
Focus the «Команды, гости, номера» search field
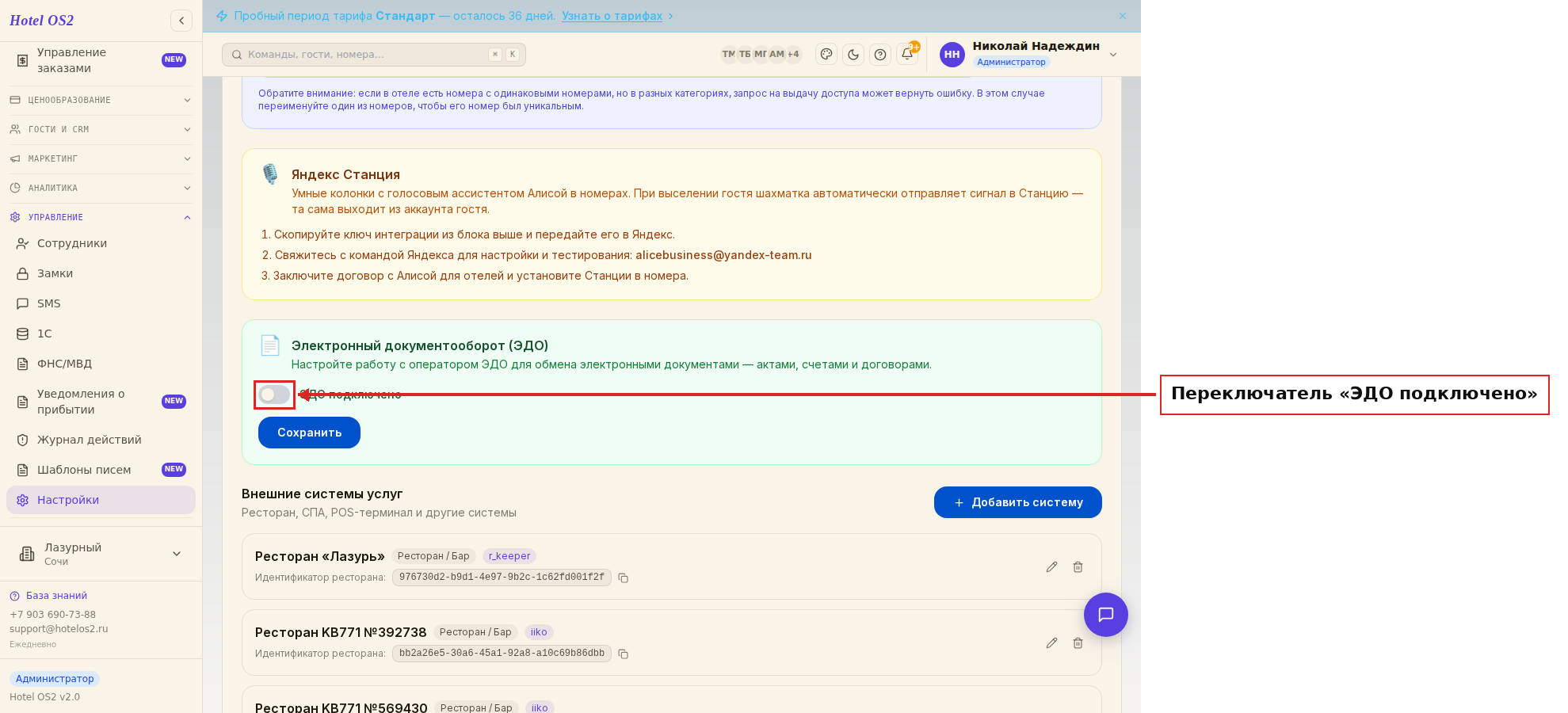click(x=374, y=55)
